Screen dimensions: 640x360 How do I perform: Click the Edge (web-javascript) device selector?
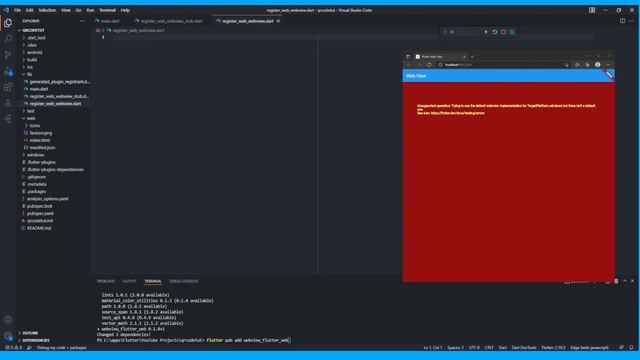(x=589, y=348)
